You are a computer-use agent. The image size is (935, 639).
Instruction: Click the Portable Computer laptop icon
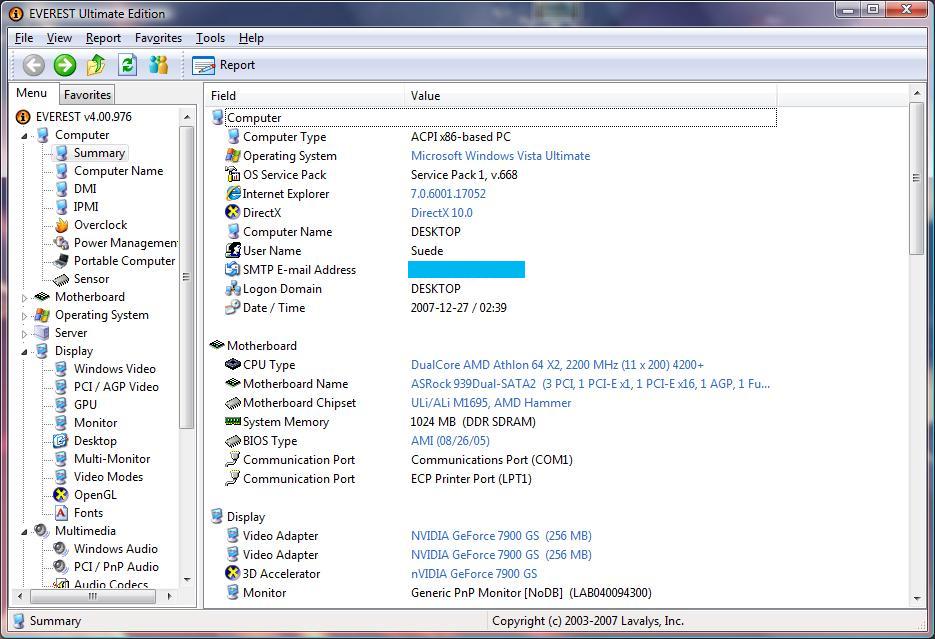[61, 261]
